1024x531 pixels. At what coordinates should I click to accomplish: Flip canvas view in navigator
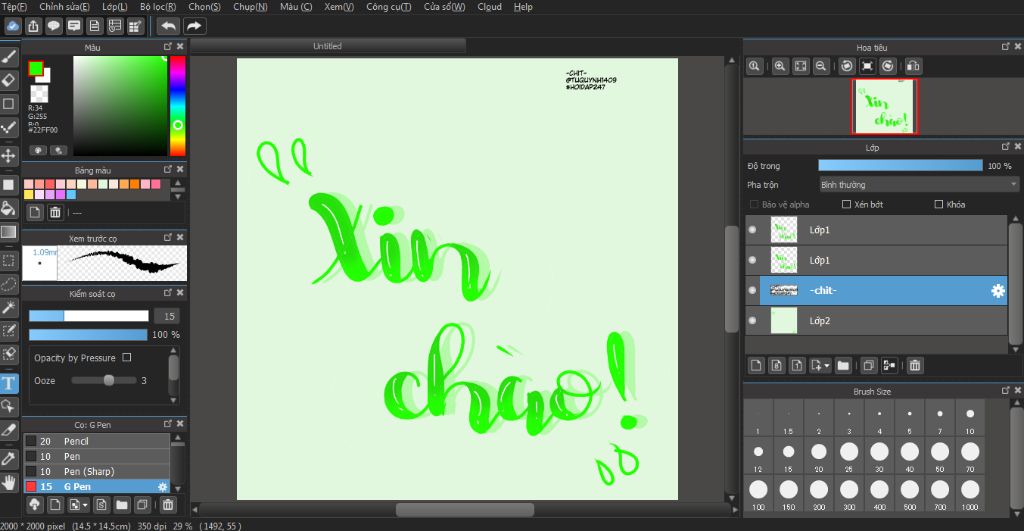[913, 66]
